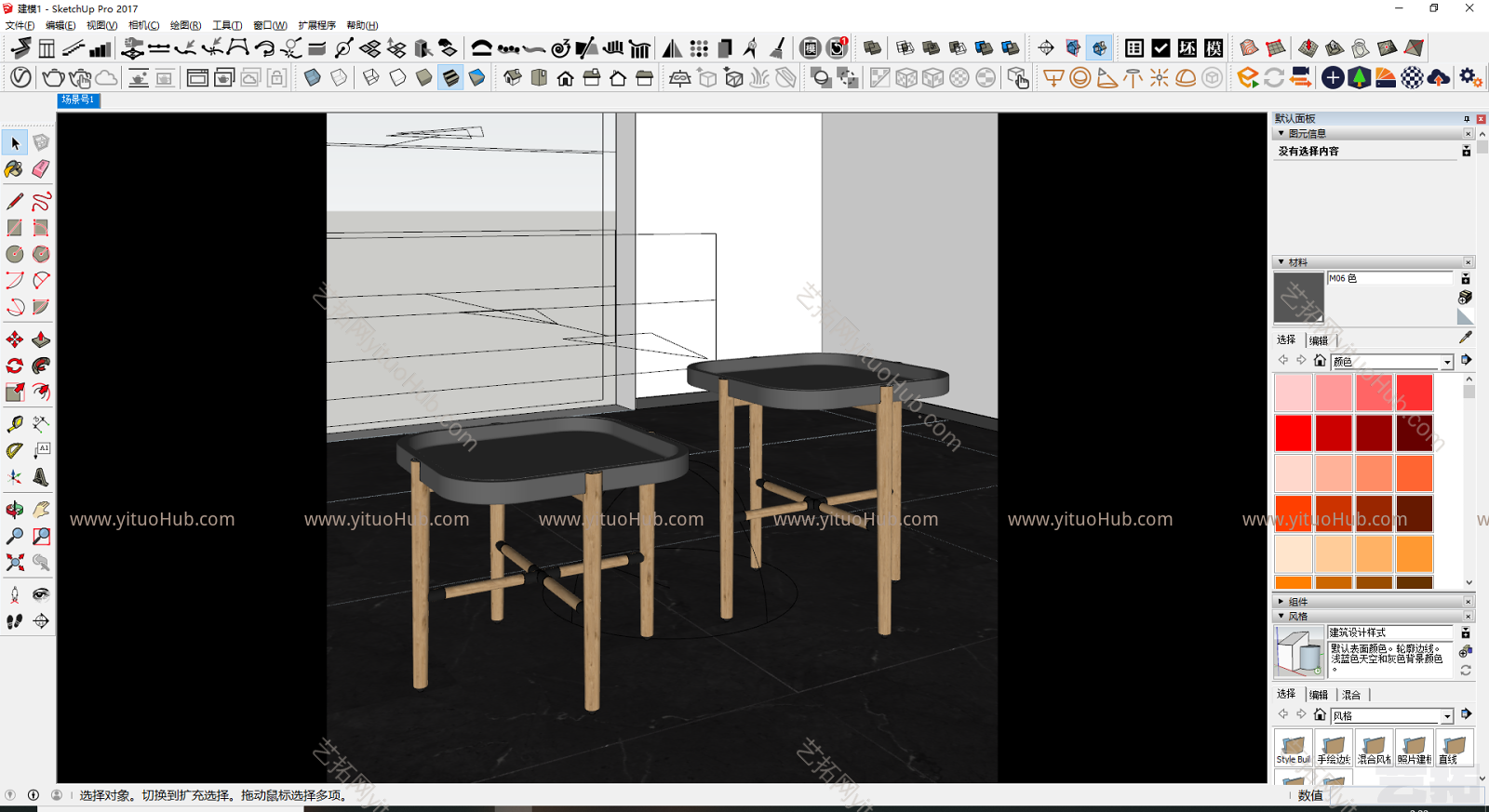Toggle the Shaded With Textures face style

click(x=450, y=77)
